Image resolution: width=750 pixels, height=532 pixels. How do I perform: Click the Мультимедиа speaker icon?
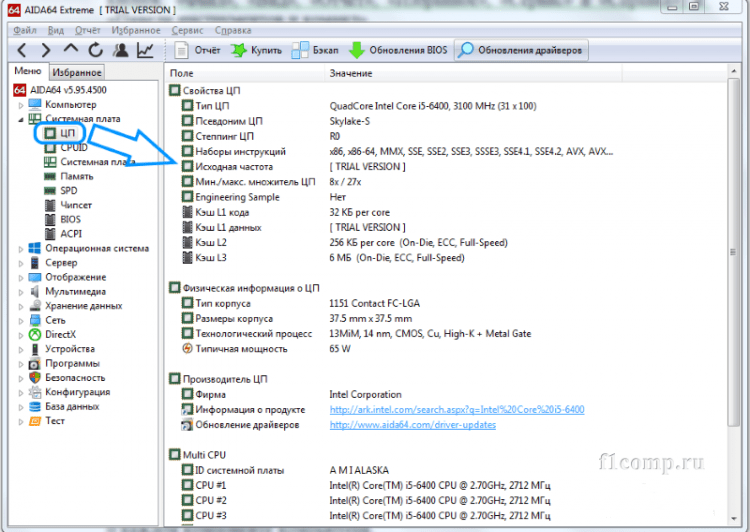34,291
